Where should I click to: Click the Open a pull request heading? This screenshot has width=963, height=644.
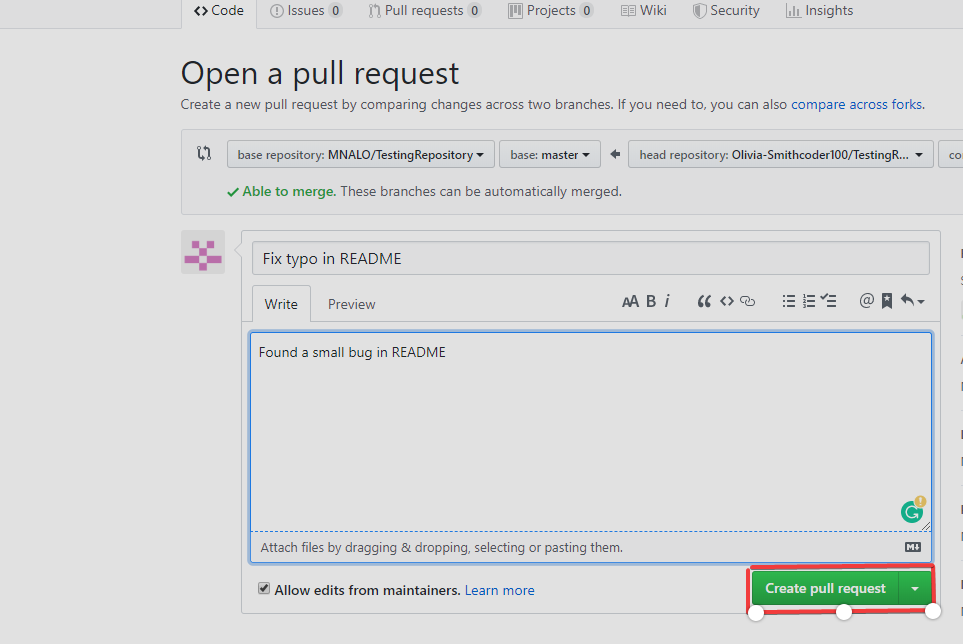(319, 73)
